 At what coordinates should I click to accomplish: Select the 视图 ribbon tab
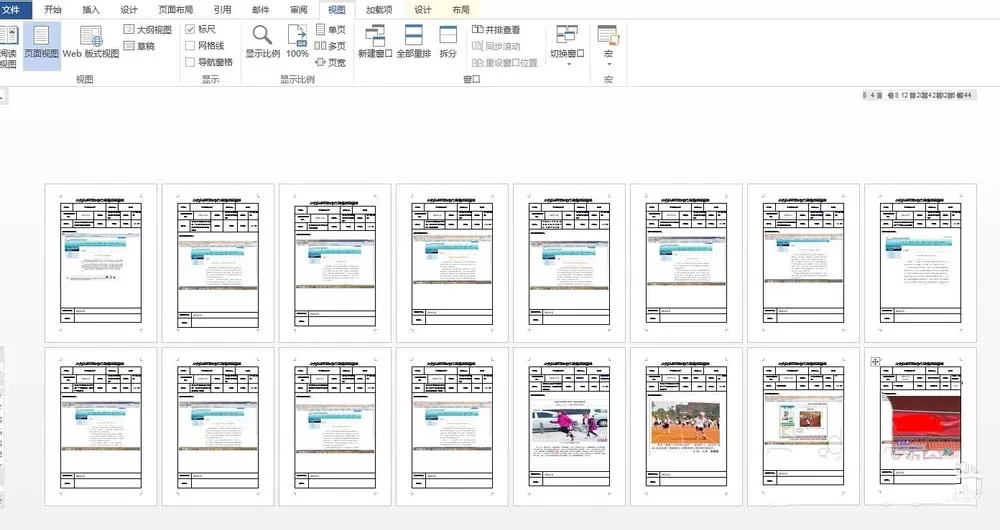(x=337, y=10)
